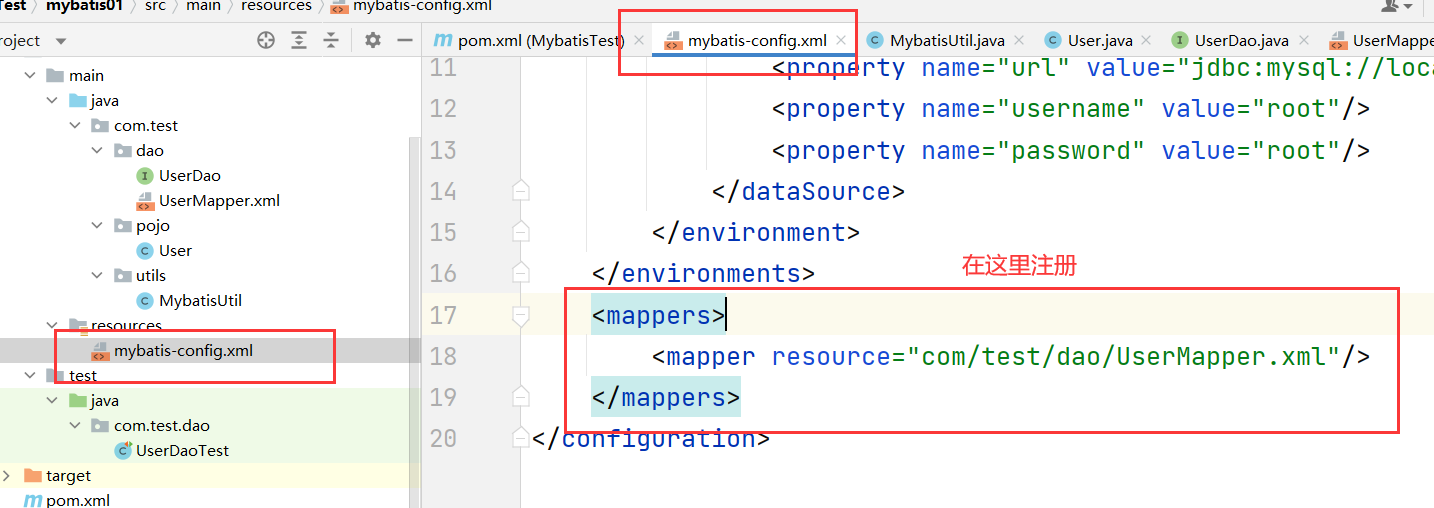Close the MybatisUtil.java tab
The height and width of the screenshot is (508, 1434).
(x=1019, y=41)
